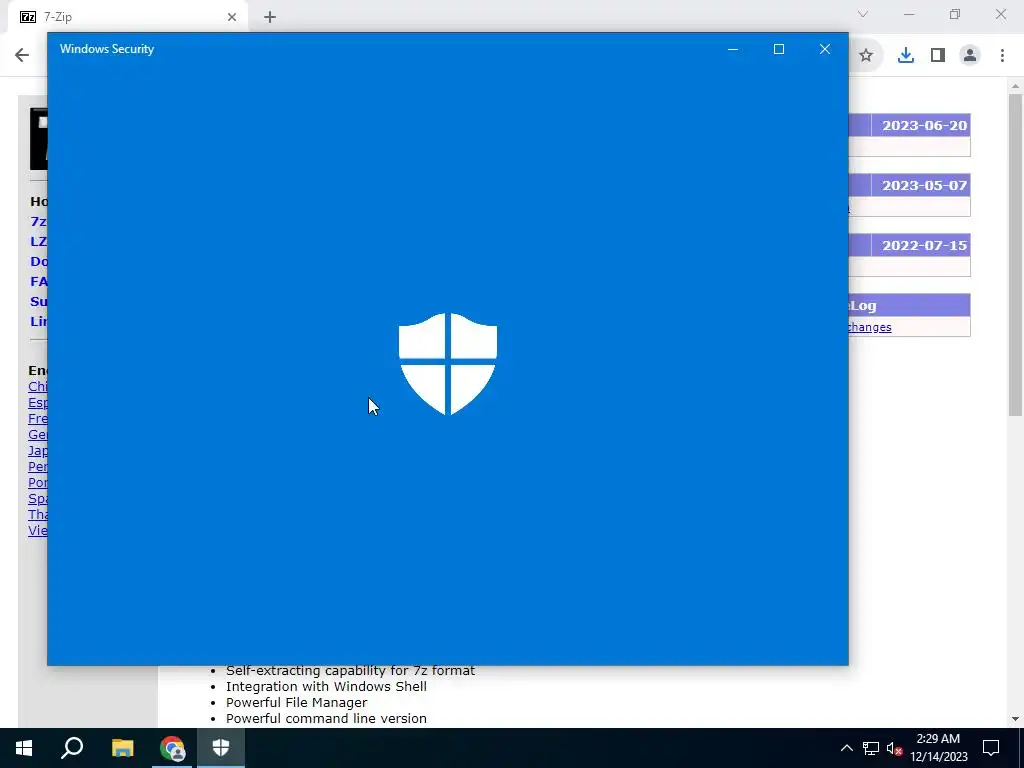1024x768 pixels.
Task: Click the Chrome back arrow button
Action: pyautogui.click(x=22, y=55)
